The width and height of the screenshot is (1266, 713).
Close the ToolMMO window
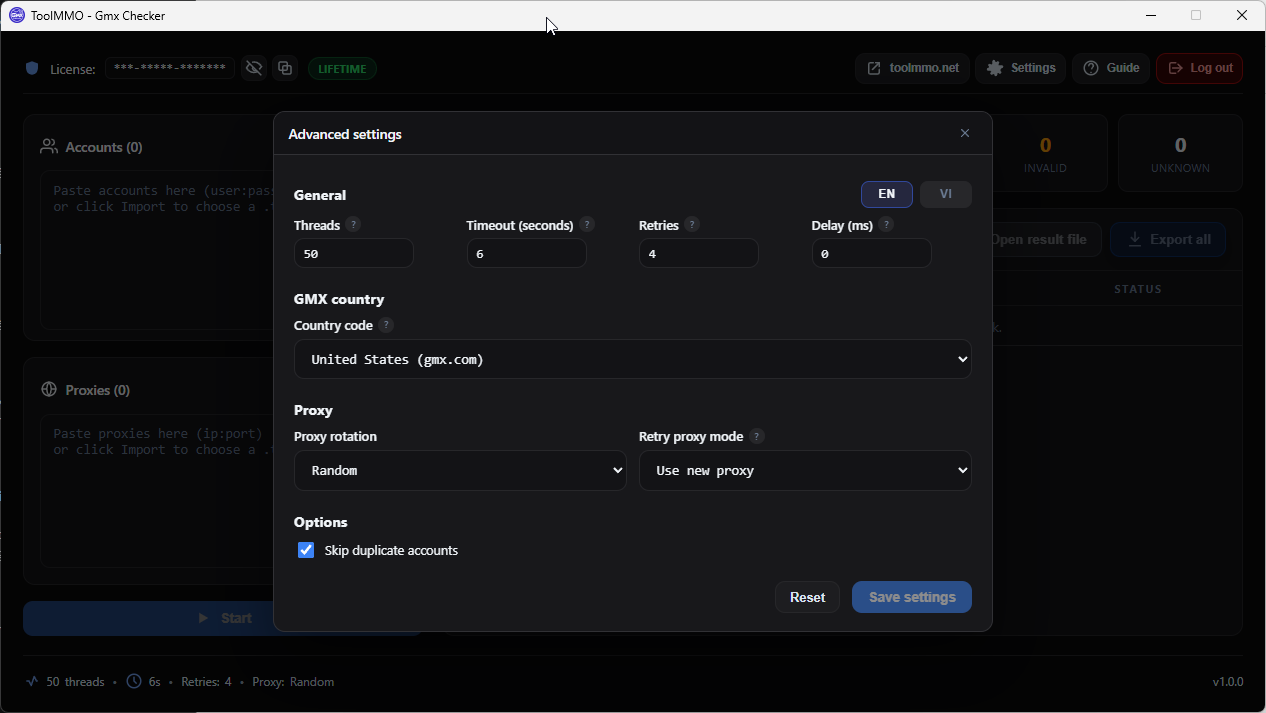click(x=1242, y=15)
